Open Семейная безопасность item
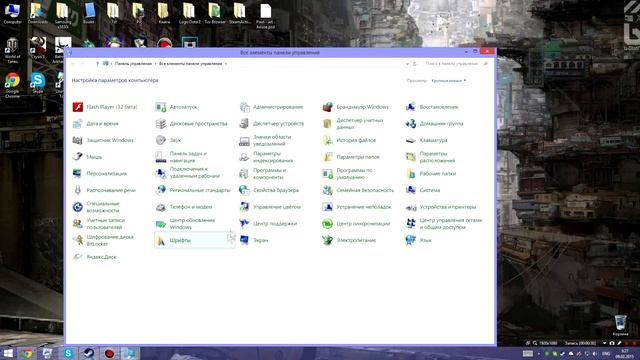640x360 pixels. pyautogui.click(x=358, y=191)
